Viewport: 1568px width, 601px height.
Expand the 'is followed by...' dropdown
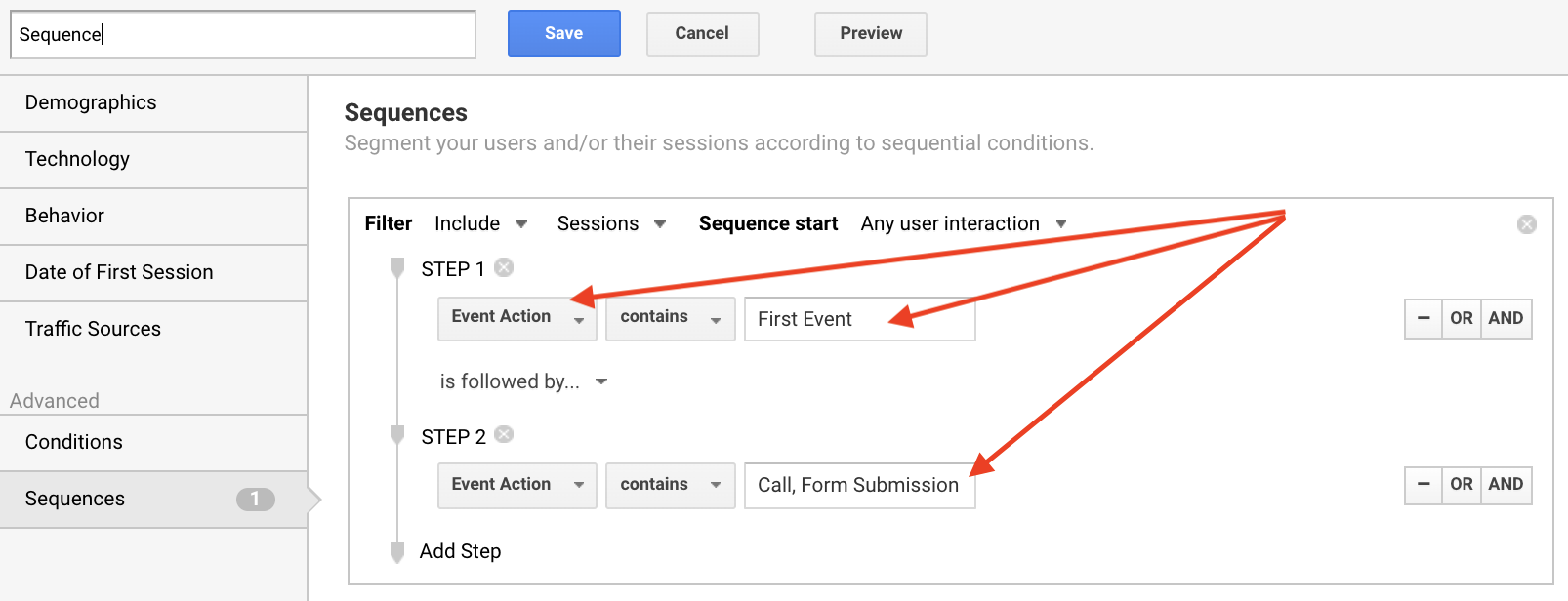[x=524, y=381]
